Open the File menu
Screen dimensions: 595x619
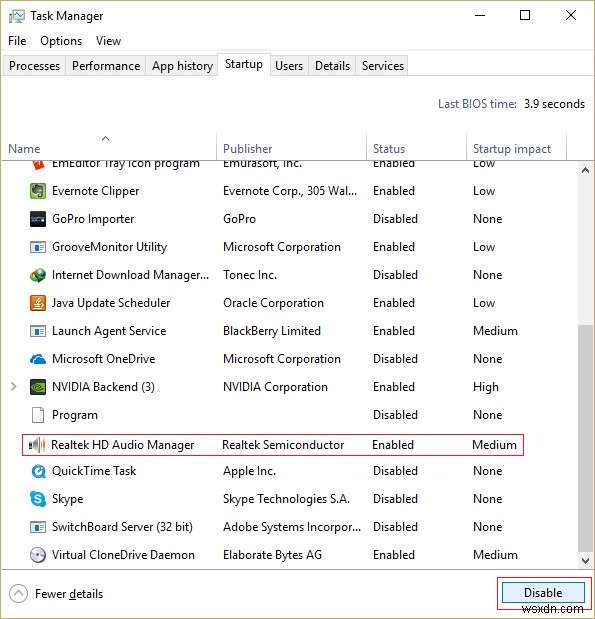click(17, 41)
